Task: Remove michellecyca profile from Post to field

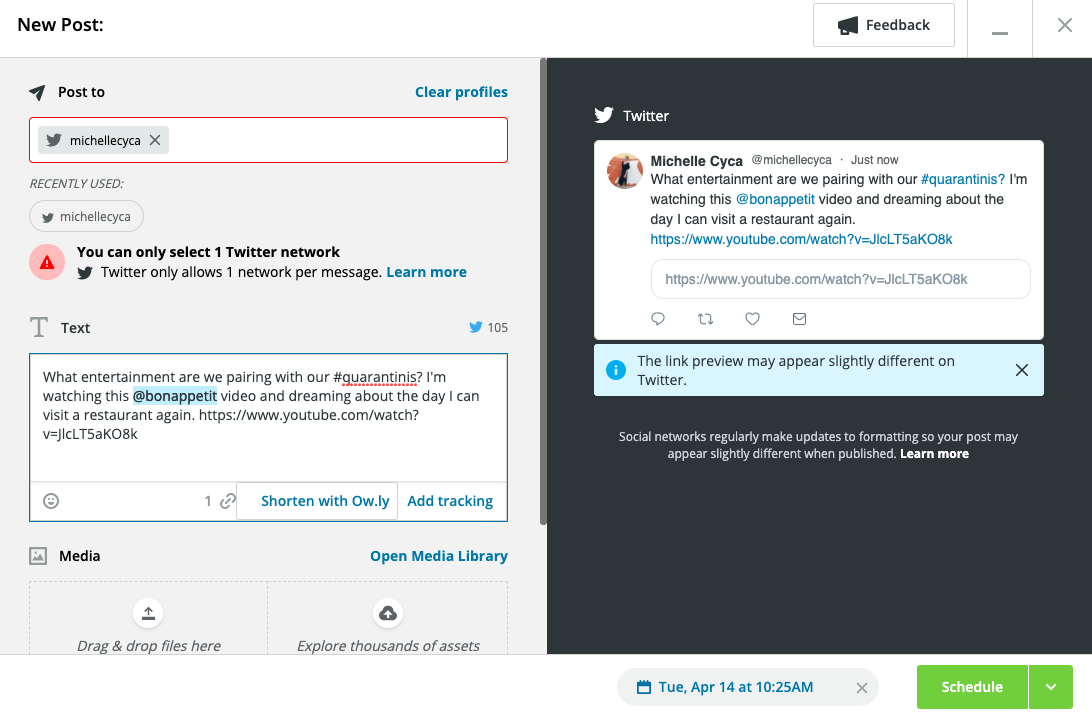Action: 155,141
